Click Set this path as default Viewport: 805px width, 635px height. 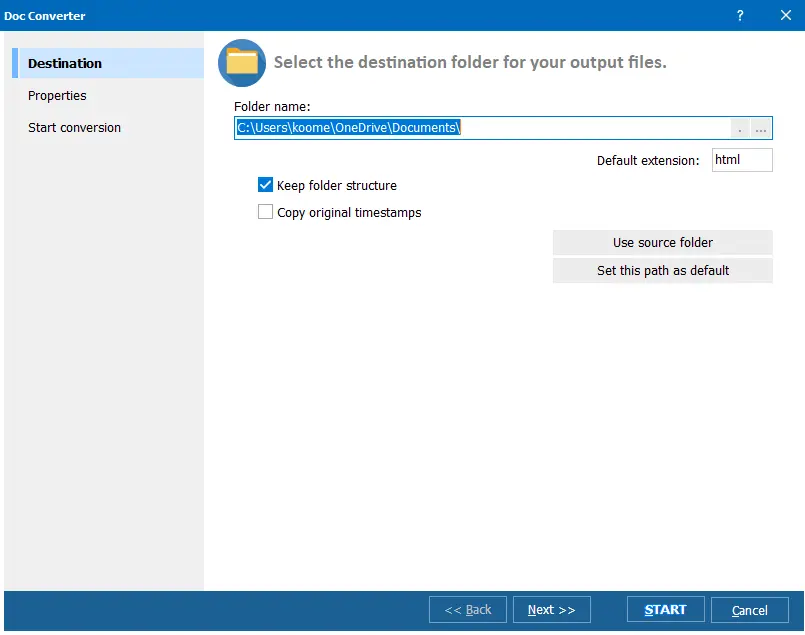coord(662,270)
